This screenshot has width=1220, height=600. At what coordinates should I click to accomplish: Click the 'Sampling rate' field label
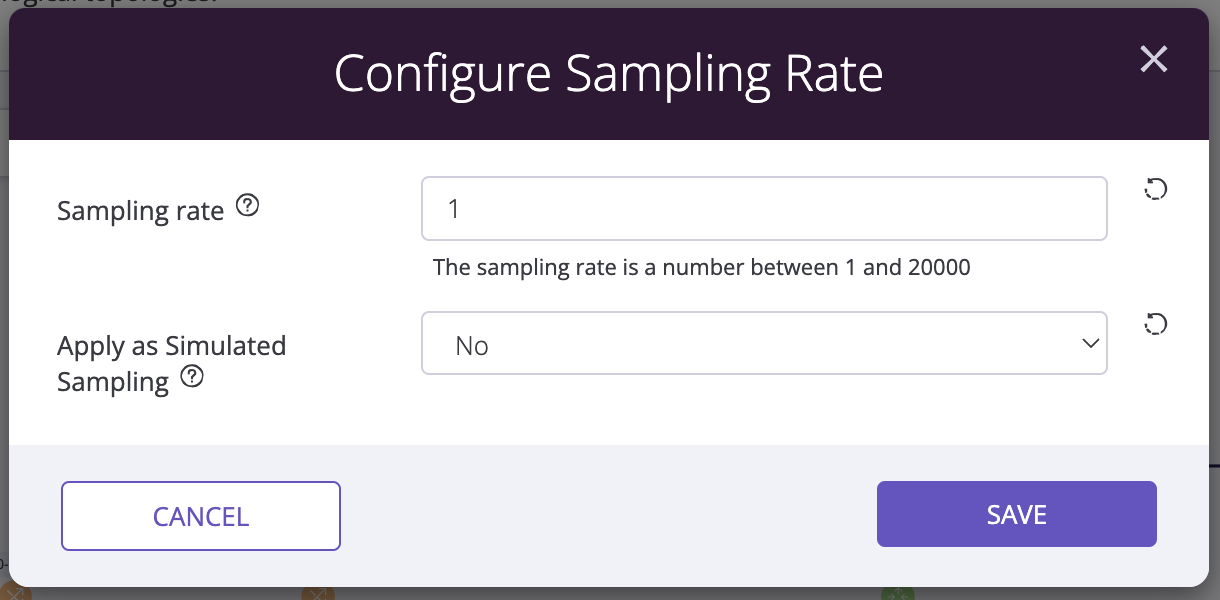coord(141,211)
